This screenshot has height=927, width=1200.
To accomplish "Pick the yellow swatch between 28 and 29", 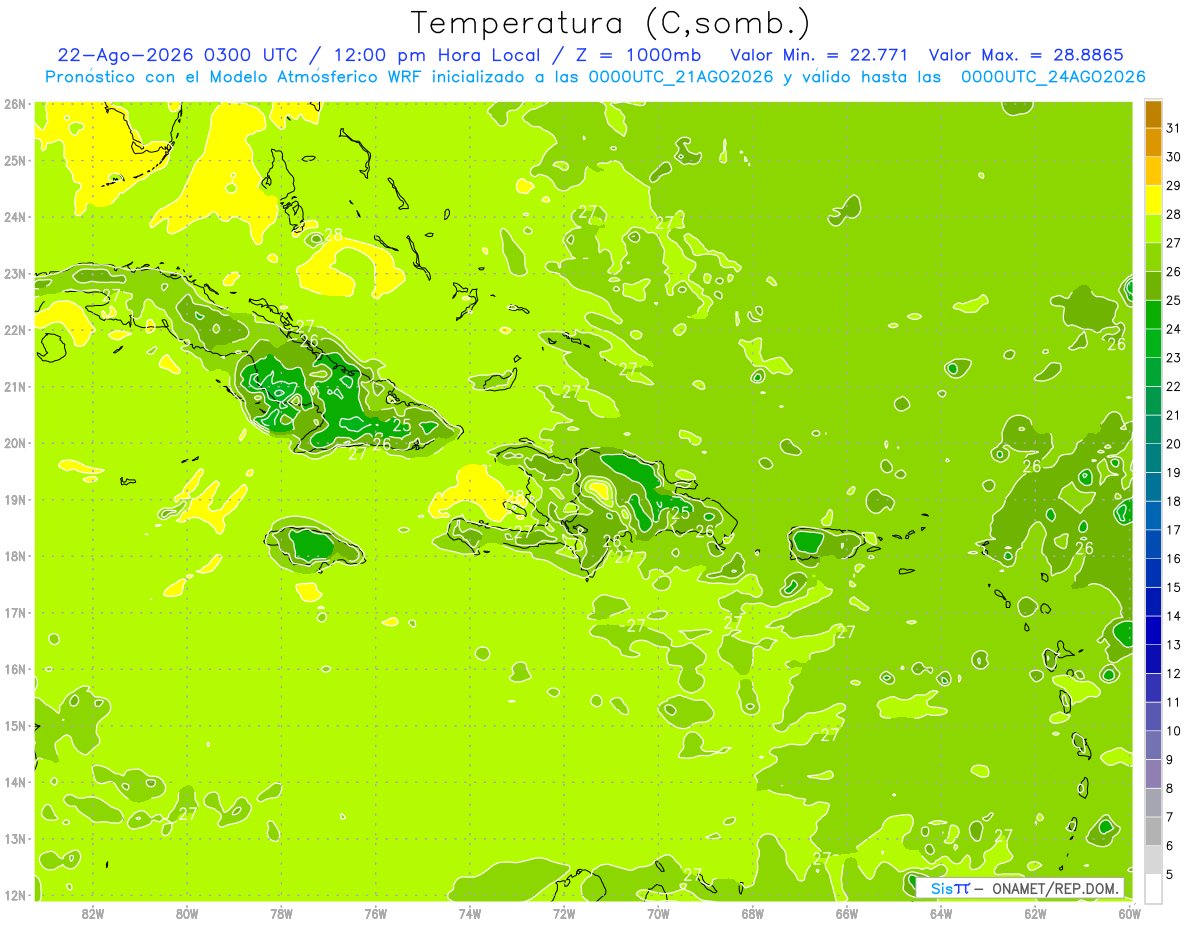I will click(1153, 201).
